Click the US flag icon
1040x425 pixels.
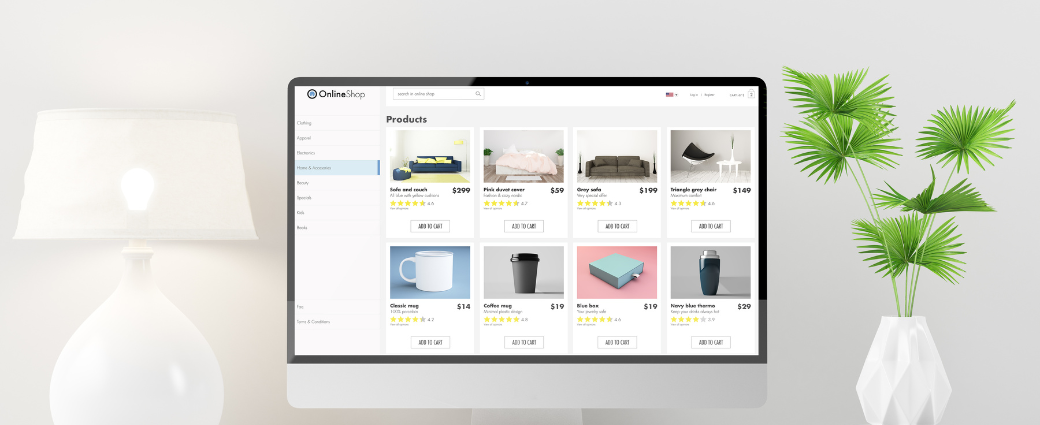(x=669, y=95)
